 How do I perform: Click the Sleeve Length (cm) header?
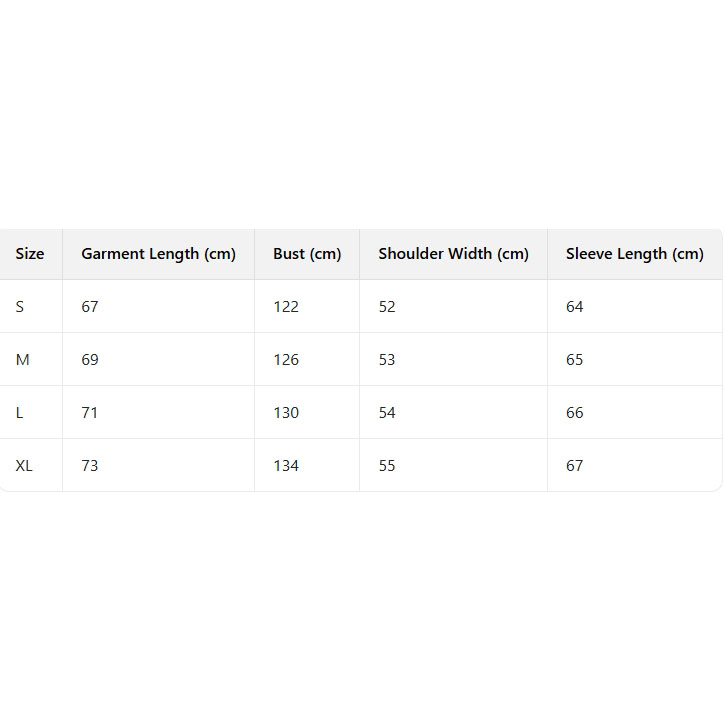click(634, 254)
